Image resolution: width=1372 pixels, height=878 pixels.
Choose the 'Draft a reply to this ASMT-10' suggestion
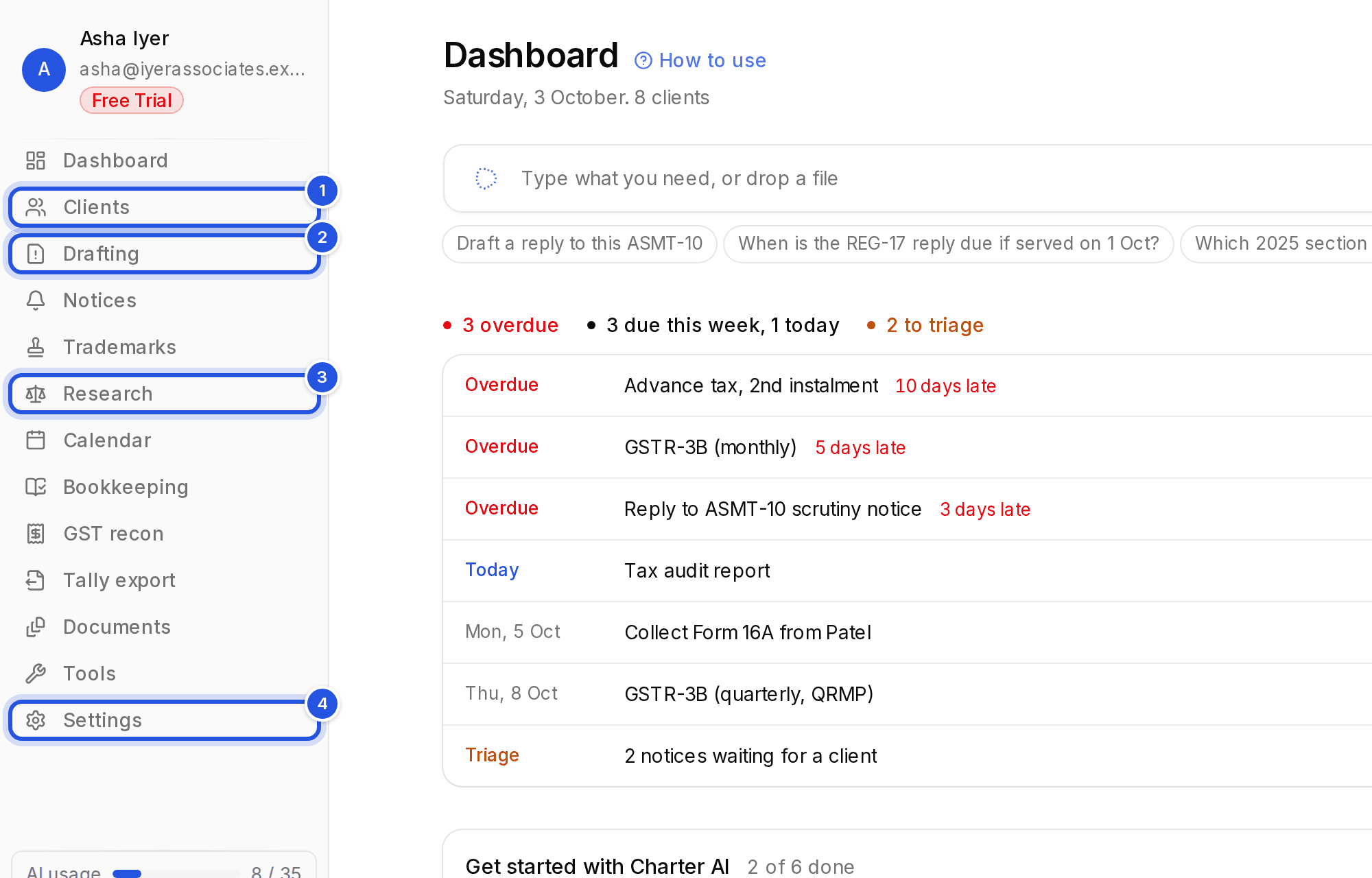coord(580,244)
